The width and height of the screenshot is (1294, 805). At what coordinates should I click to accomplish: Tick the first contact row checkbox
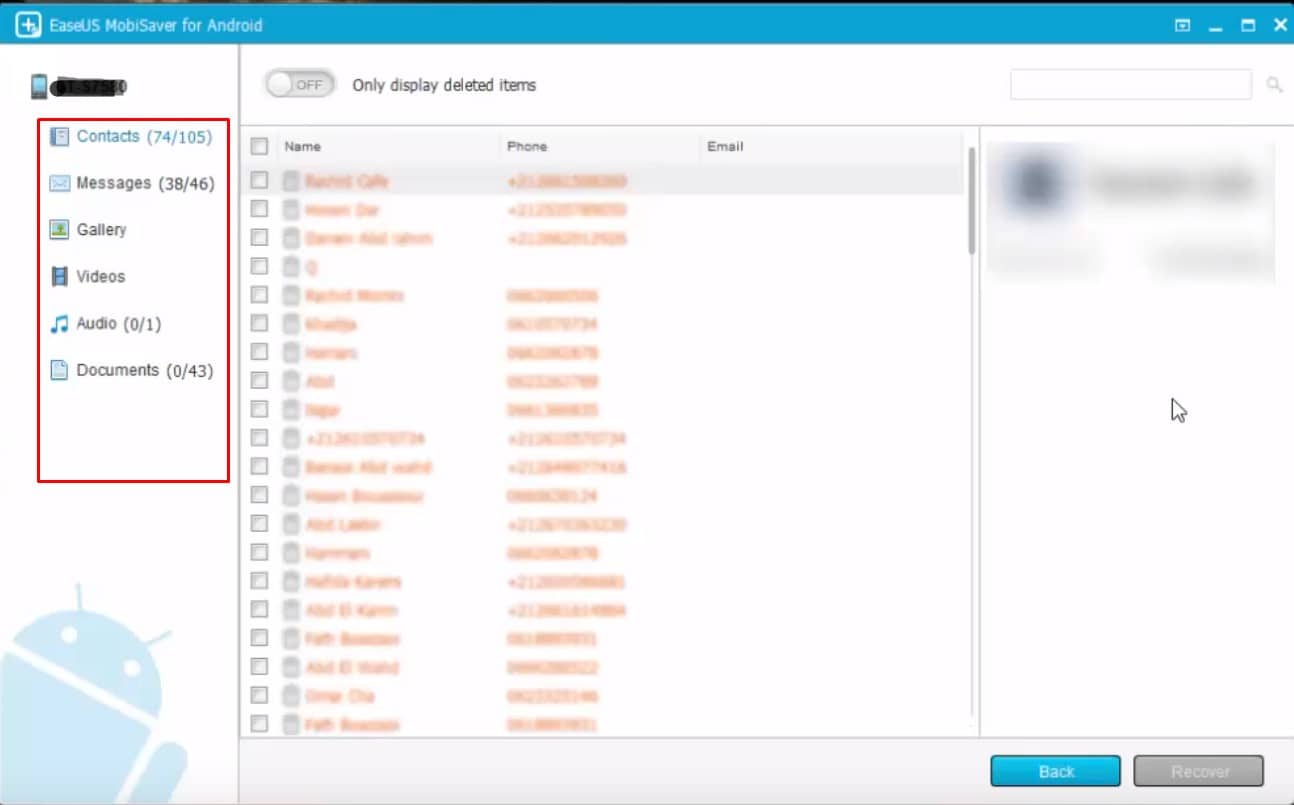[x=259, y=181]
